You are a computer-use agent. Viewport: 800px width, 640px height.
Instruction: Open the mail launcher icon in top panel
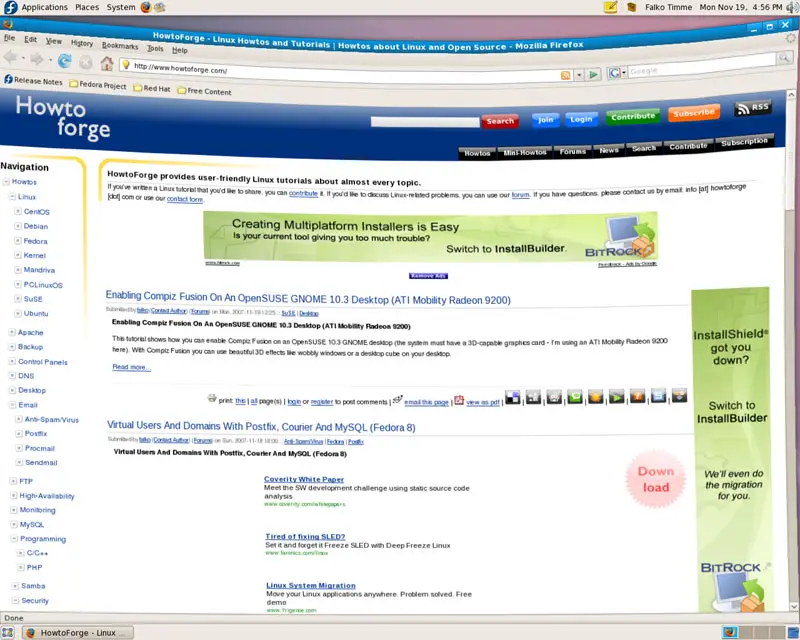tap(160, 7)
